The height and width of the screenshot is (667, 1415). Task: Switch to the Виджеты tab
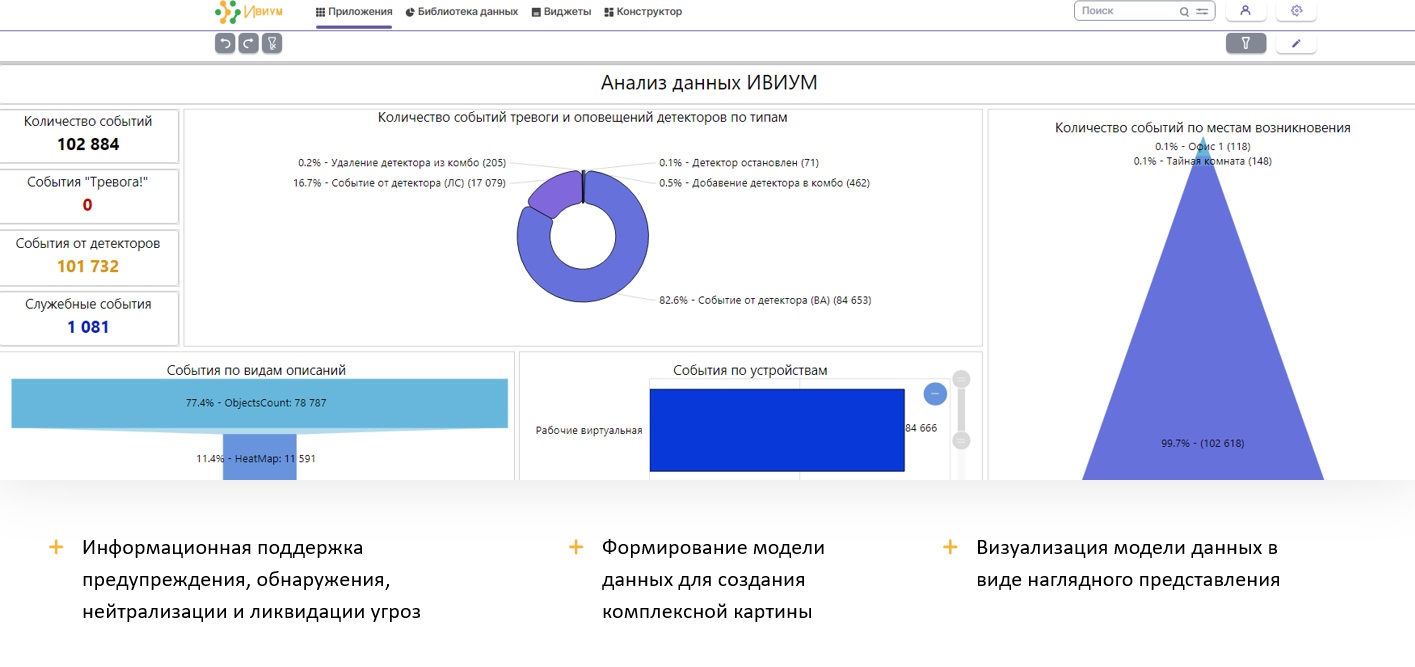(x=561, y=12)
